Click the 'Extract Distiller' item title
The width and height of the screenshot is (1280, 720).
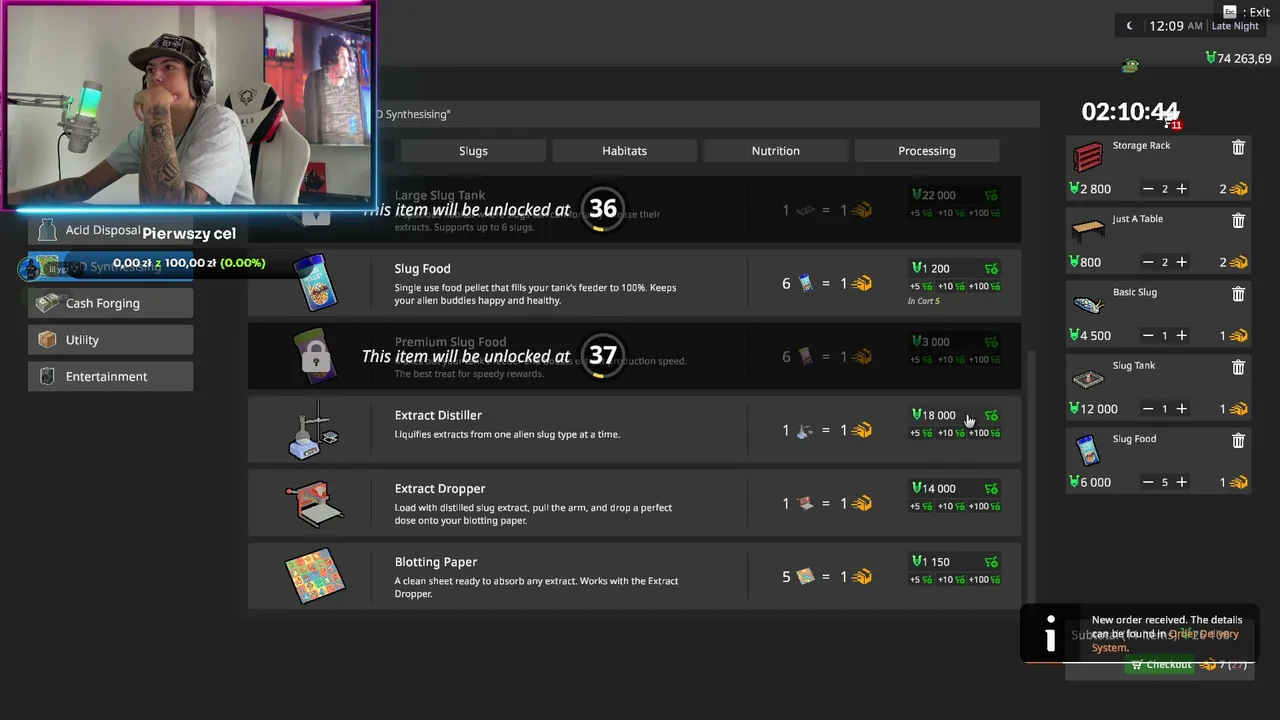point(438,415)
